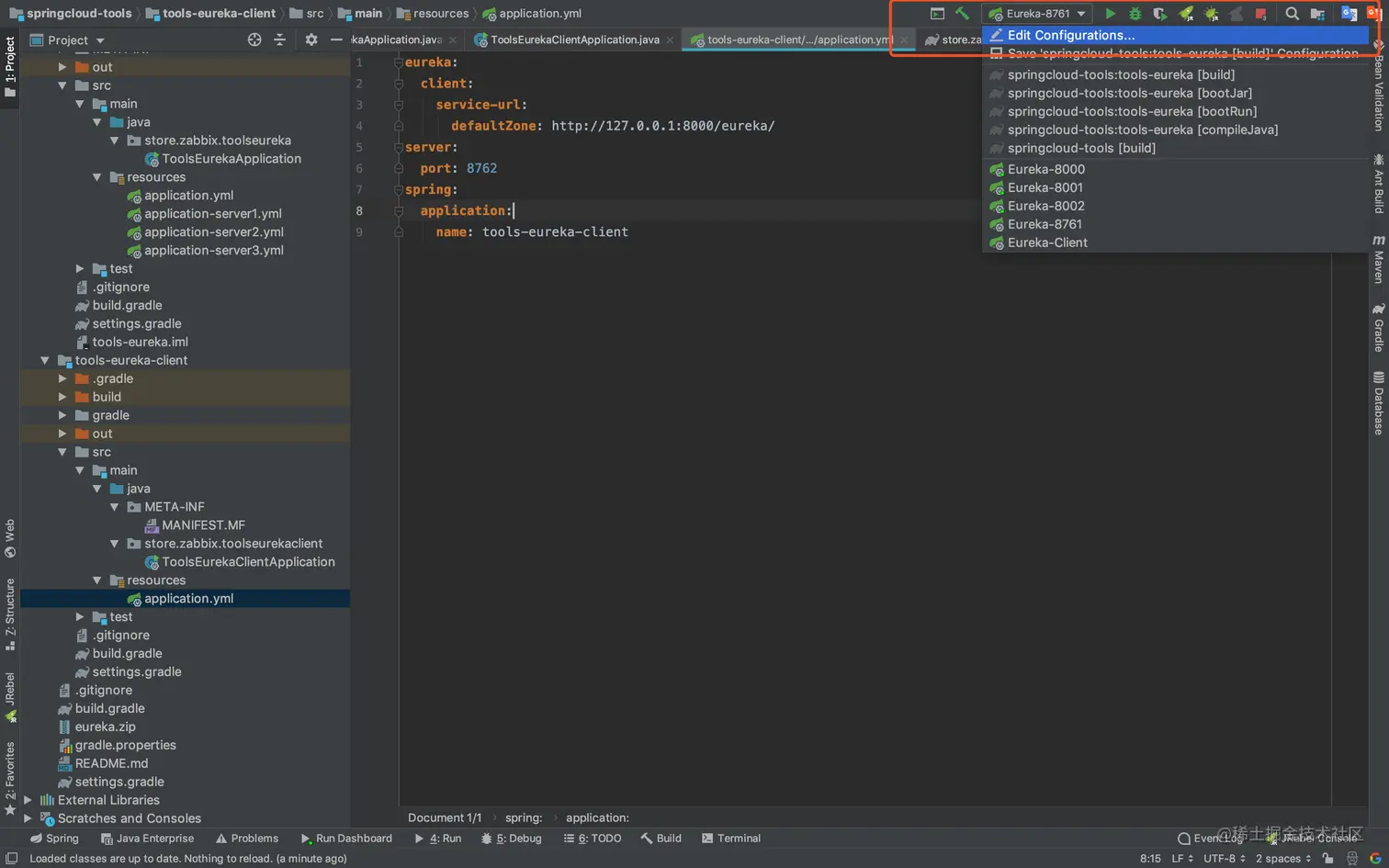Toggle tool window quick access in status bar corner
This screenshot has width=1389, height=868.
(x=11, y=859)
